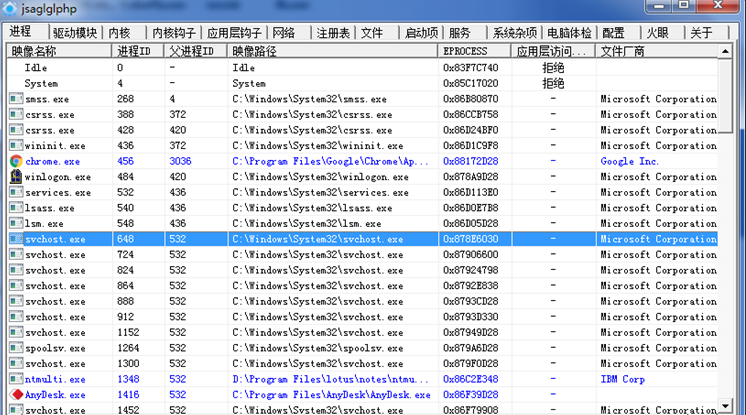Select svchost.exe with PID 888
746x415 pixels.
362,301
